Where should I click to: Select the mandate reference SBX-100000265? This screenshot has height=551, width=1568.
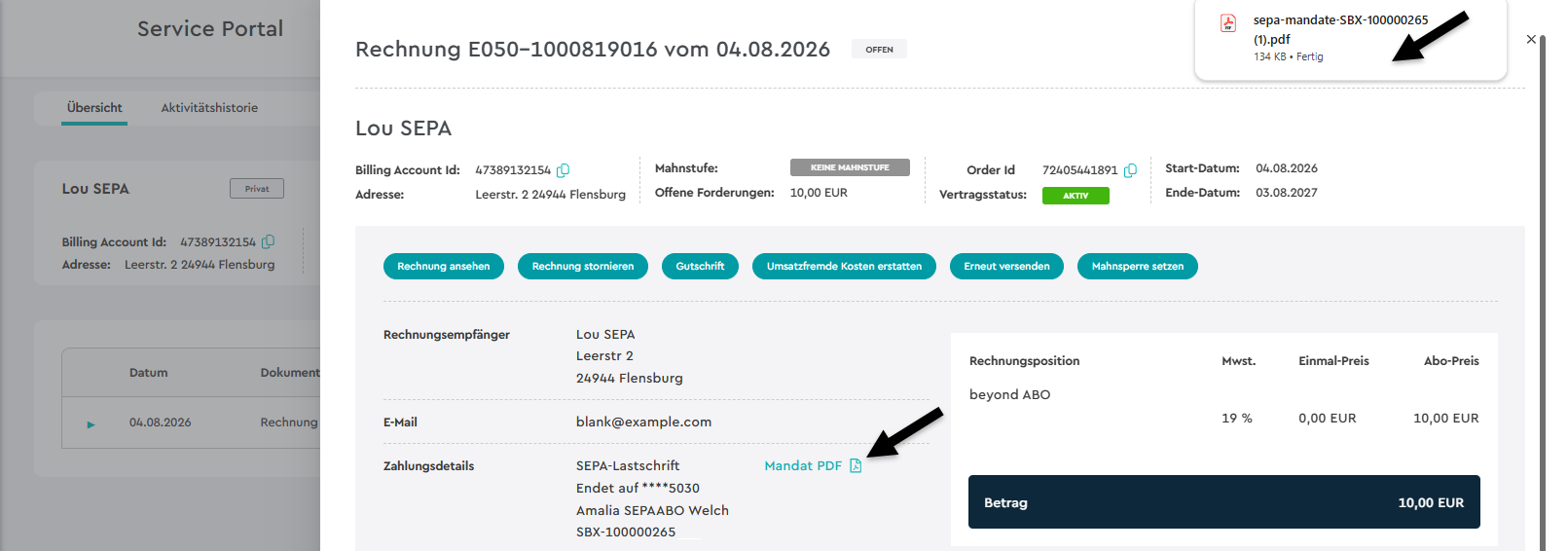click(626, 533)
